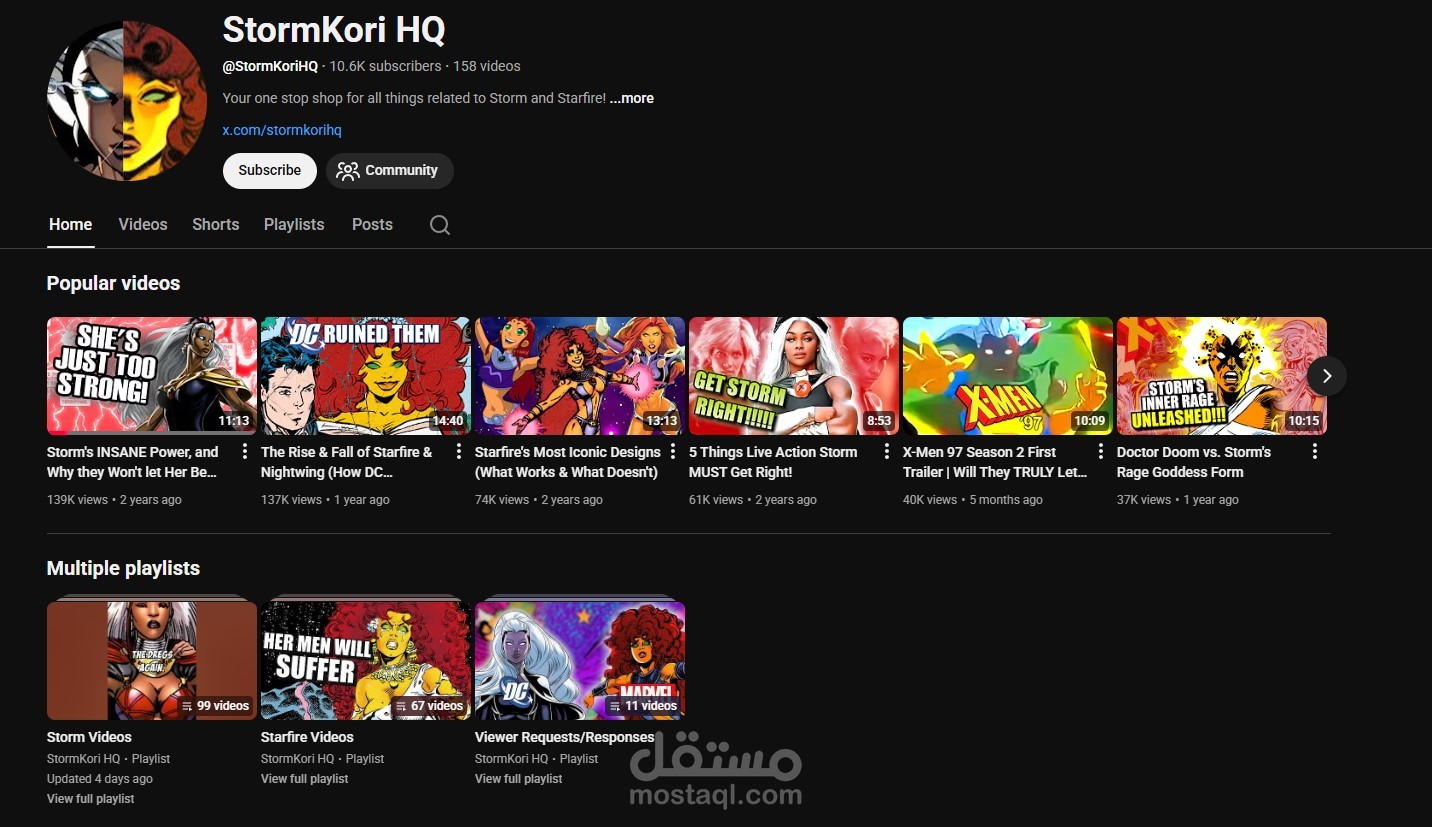Viewport: 1432px width, 827px height.
Task: Open three-dot menu for Starfire's Most Iconic Designs video
Action: point(673,452)
